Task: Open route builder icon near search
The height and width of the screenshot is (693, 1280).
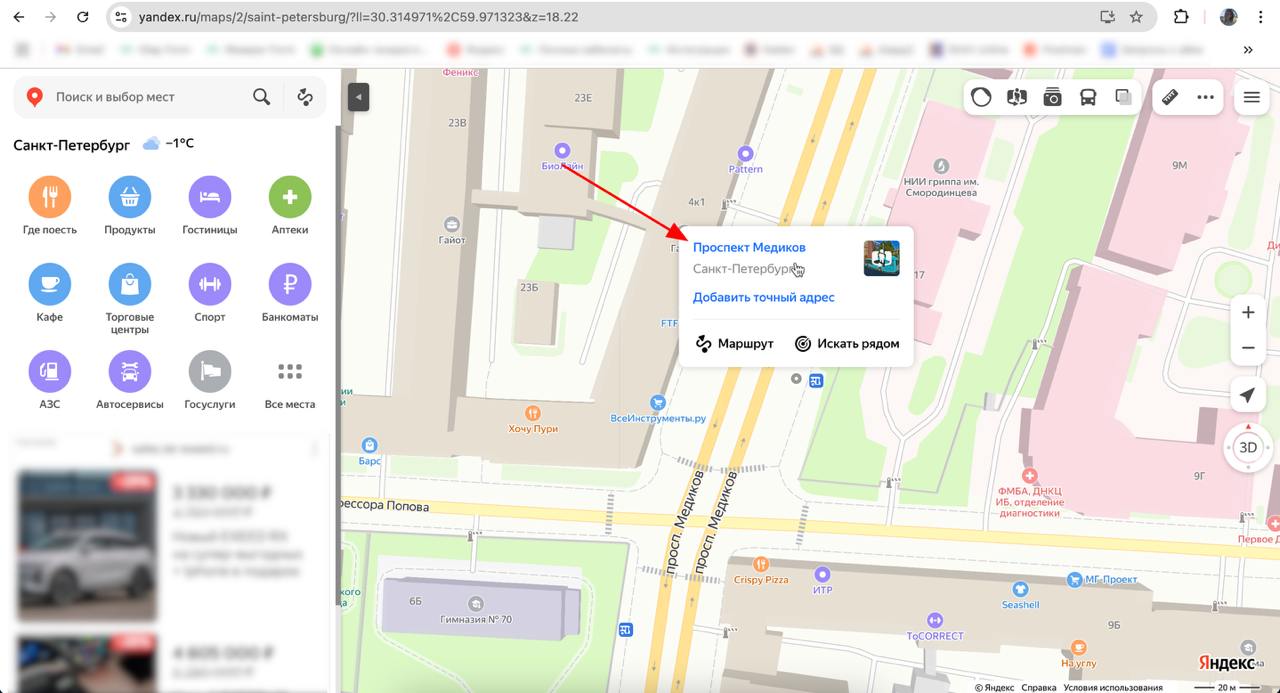Action: click(x=305, y=97)
